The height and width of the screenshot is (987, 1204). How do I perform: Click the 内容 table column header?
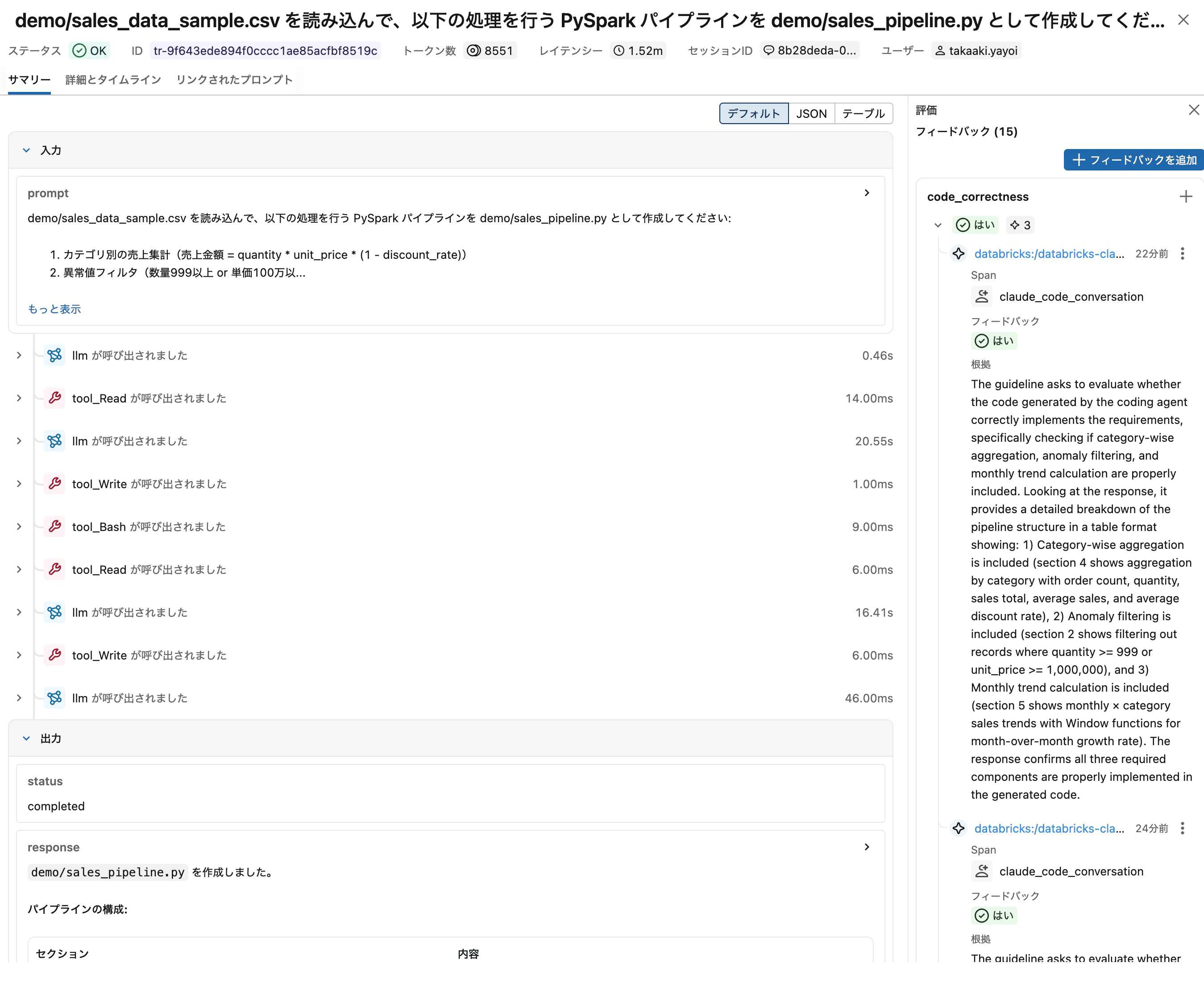[x=468, y=954]
